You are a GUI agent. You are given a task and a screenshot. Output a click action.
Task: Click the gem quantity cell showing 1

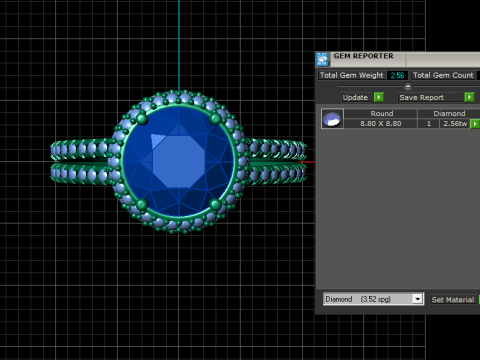(429, 124)
